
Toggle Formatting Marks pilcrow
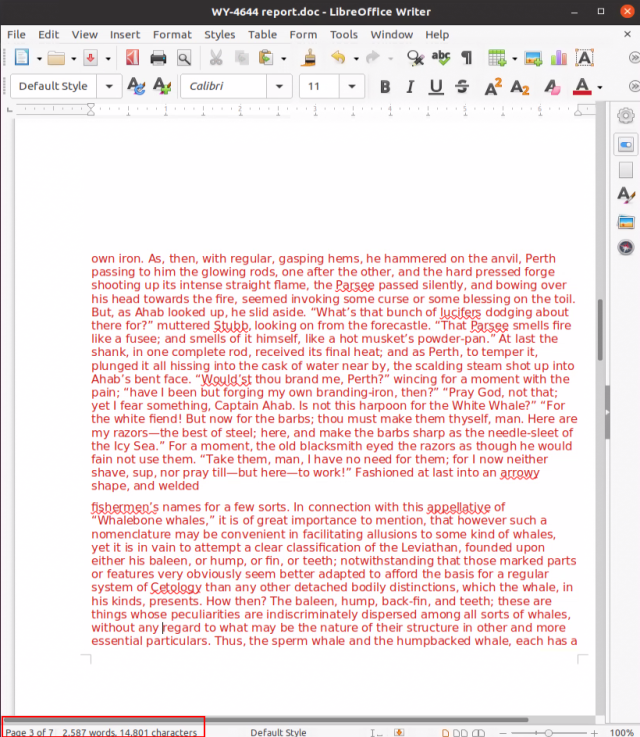[467, 58]
